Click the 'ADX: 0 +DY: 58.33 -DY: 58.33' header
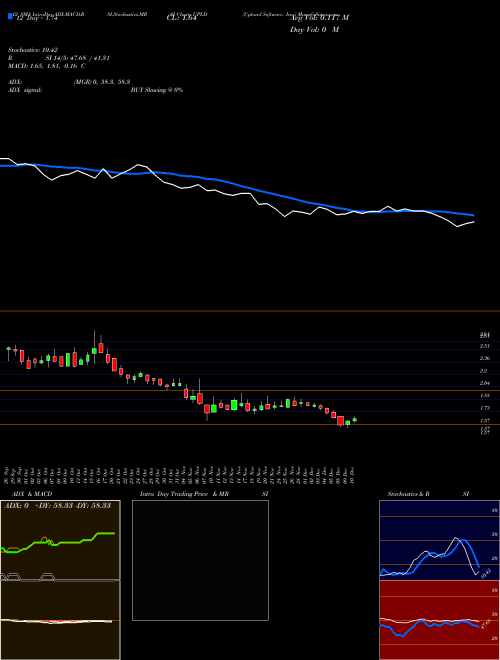Image resolution: width=500 pixels, height=660 pixels. [57, 505]
